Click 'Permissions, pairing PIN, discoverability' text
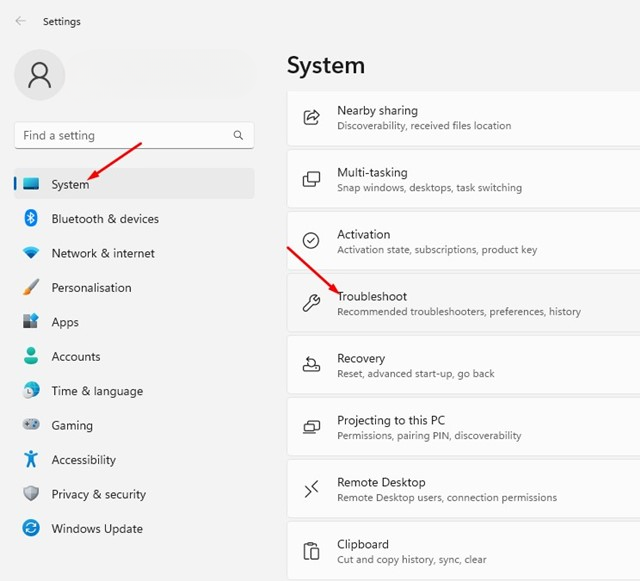This screenshot has height=581, width=640. [x=429, y=436]
